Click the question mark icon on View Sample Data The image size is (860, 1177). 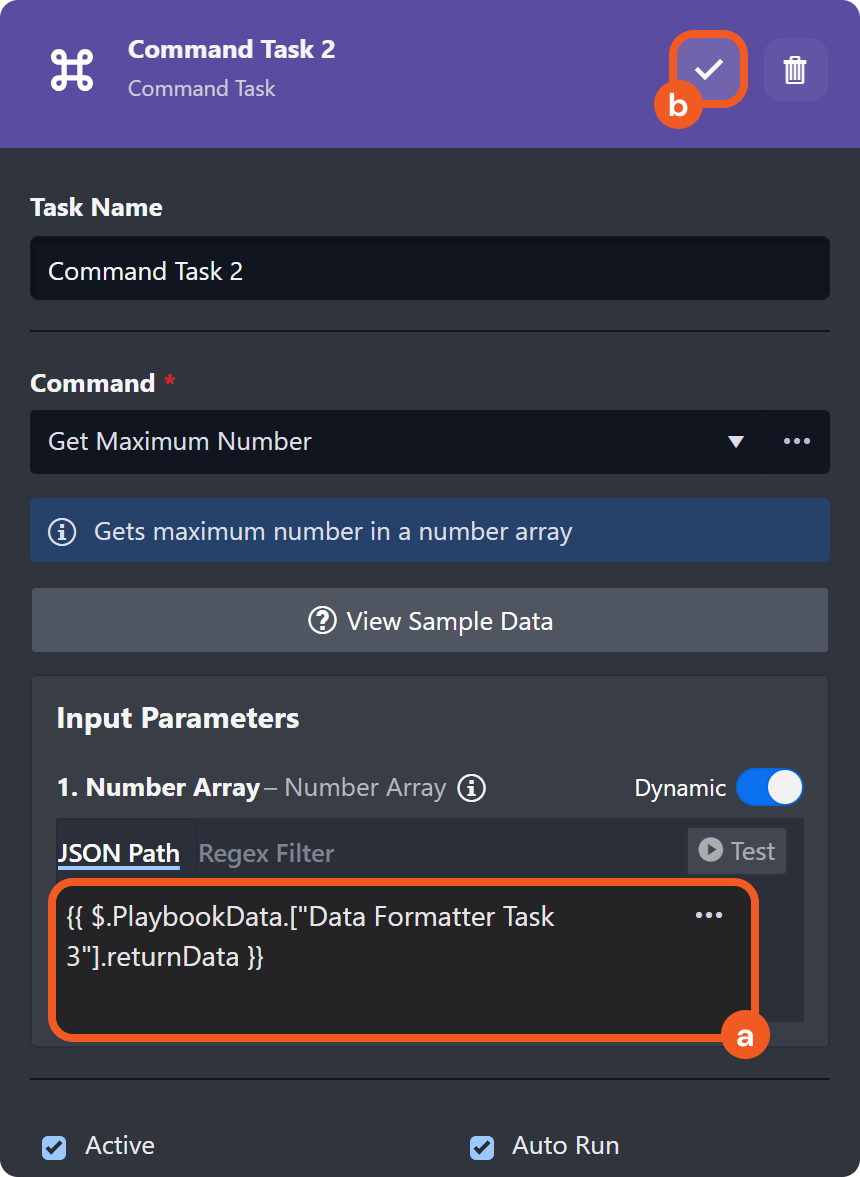point(322,621)
